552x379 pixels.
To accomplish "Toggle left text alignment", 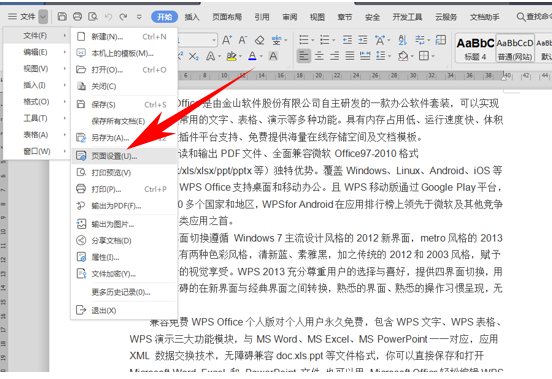I will coord(304,56).
